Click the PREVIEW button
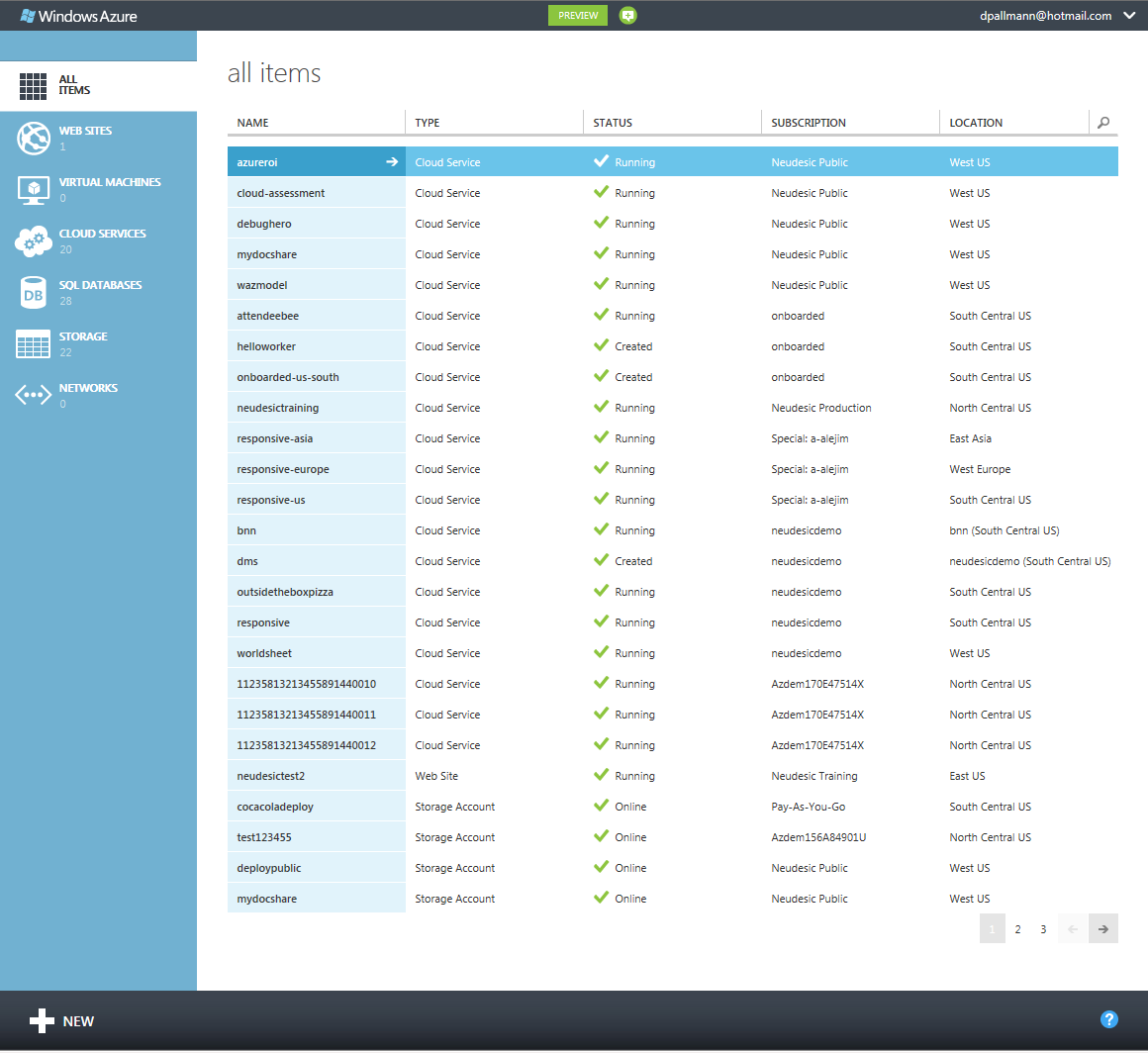1148x1053 pixels. tap(578, 16)
